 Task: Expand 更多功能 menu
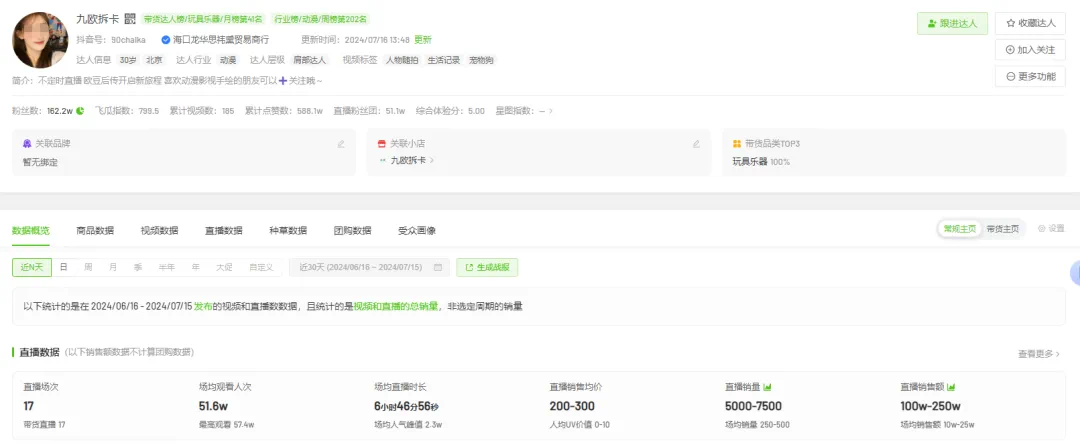click(x=1030, y=76)
